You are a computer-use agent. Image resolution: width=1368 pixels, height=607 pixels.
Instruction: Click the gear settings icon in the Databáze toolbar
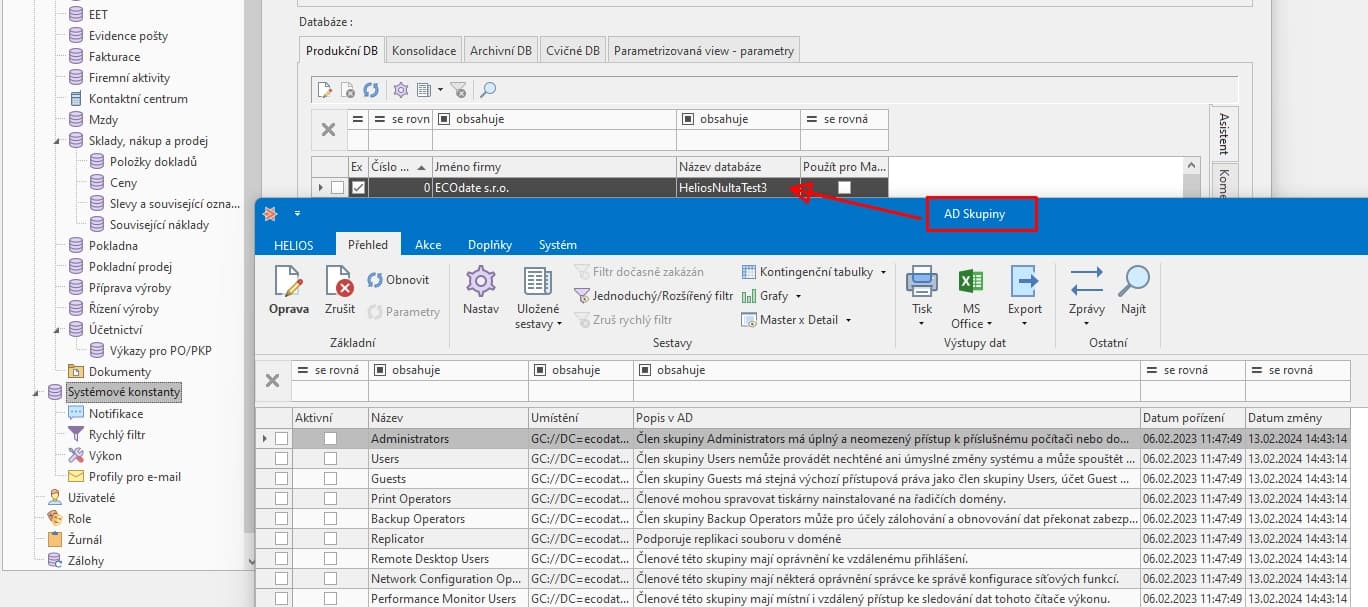(401, 90)
